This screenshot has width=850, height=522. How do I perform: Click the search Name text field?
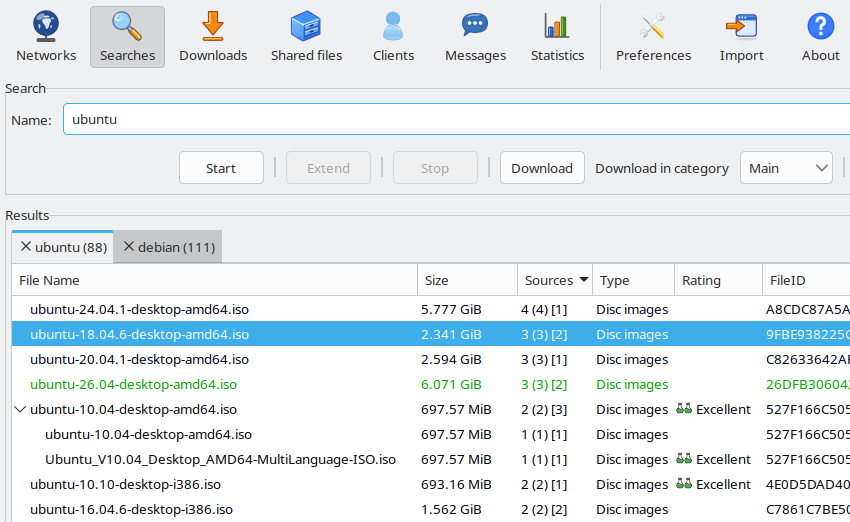coord(456,119)
